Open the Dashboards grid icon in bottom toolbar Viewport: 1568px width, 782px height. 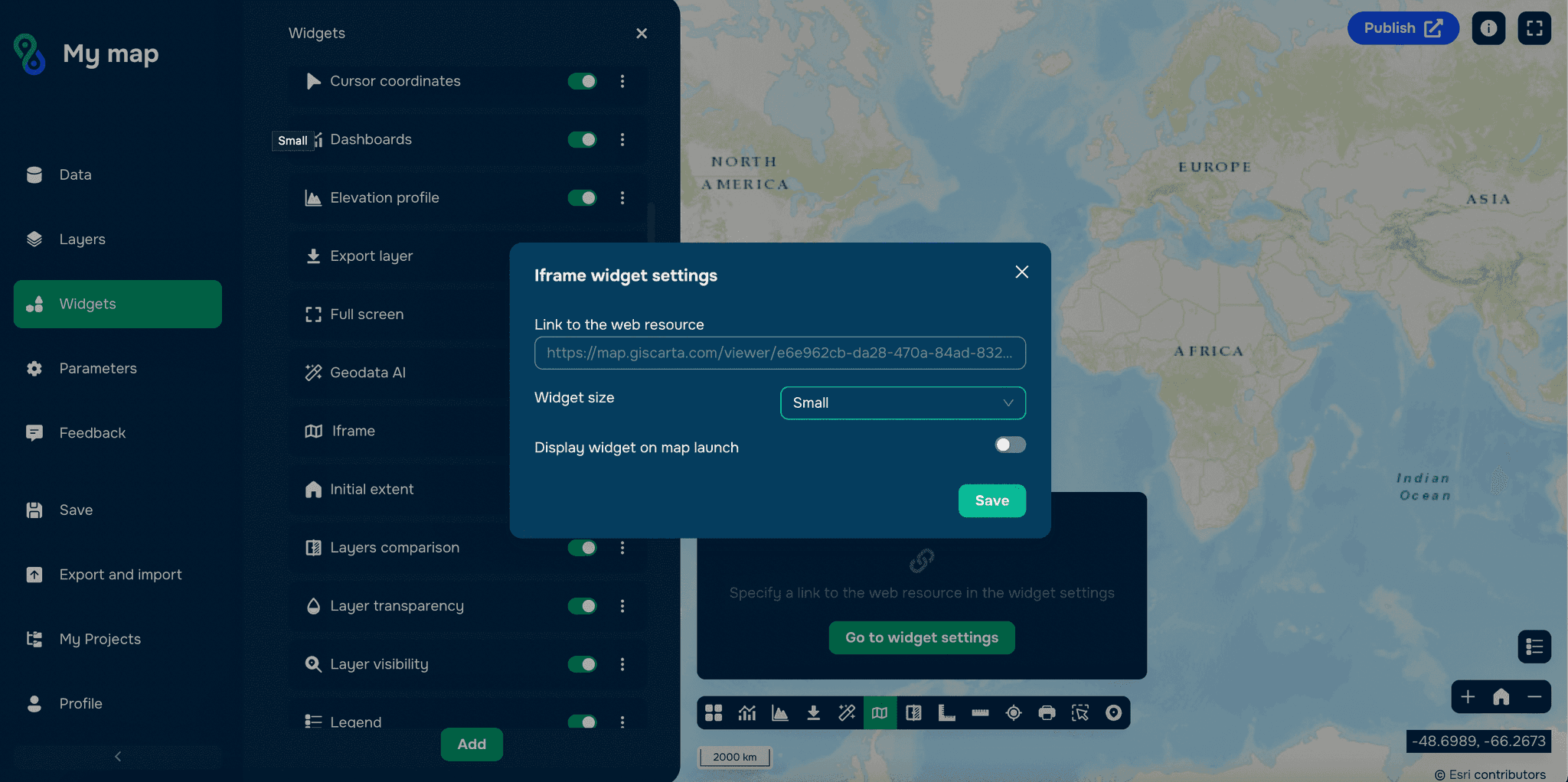tap(714, 712)
